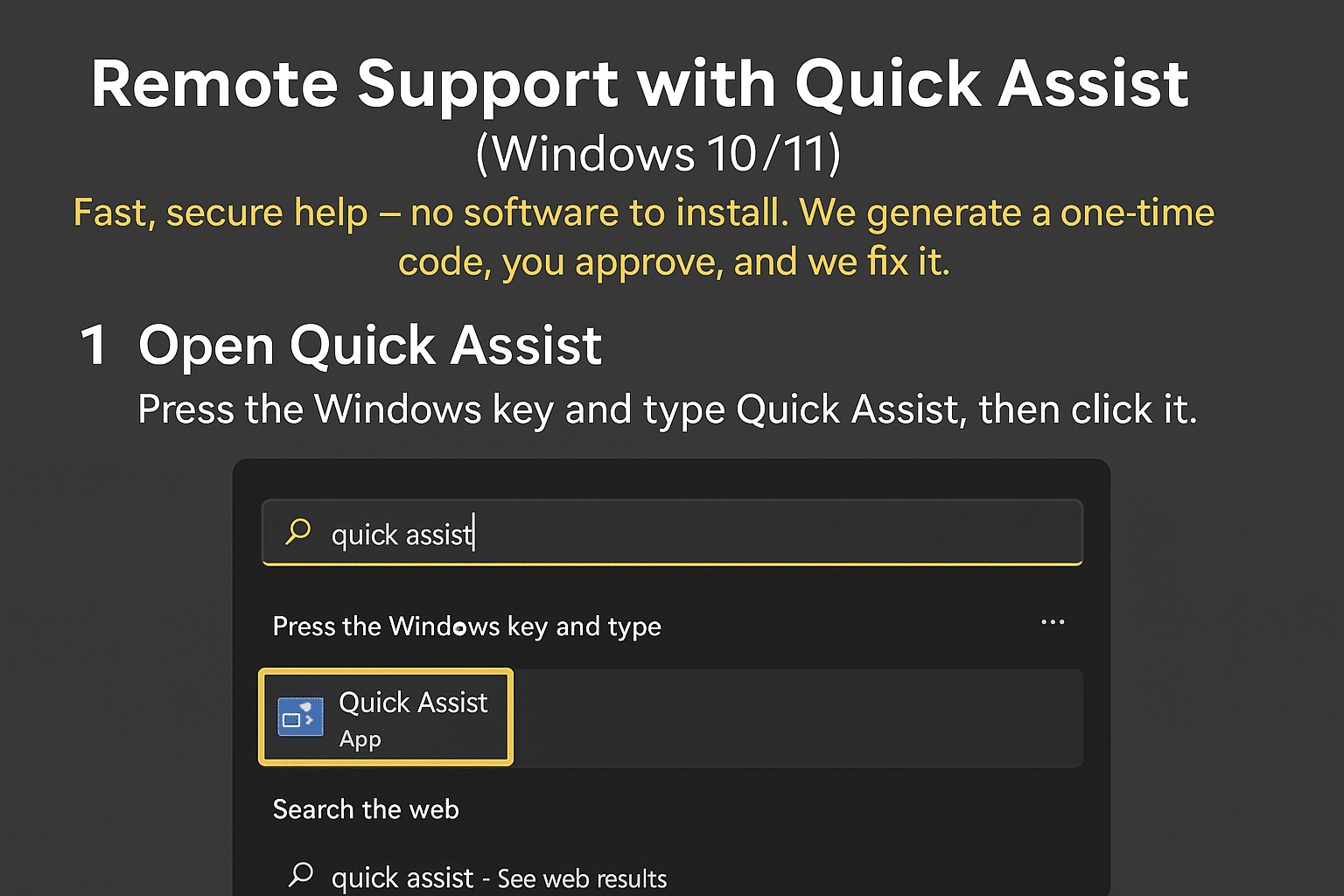
Task: Click the 'Remote Support with Quick Assist' title
Action: 640,84
